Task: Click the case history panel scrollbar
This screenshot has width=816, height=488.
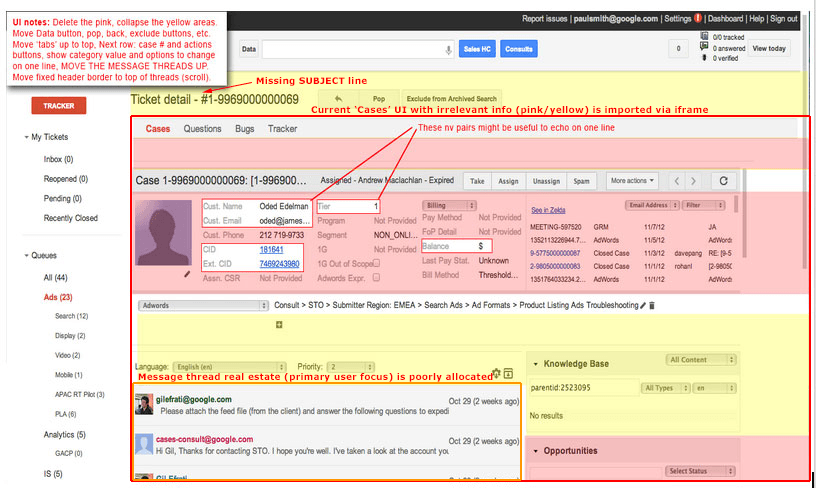Action: [736, 203]
